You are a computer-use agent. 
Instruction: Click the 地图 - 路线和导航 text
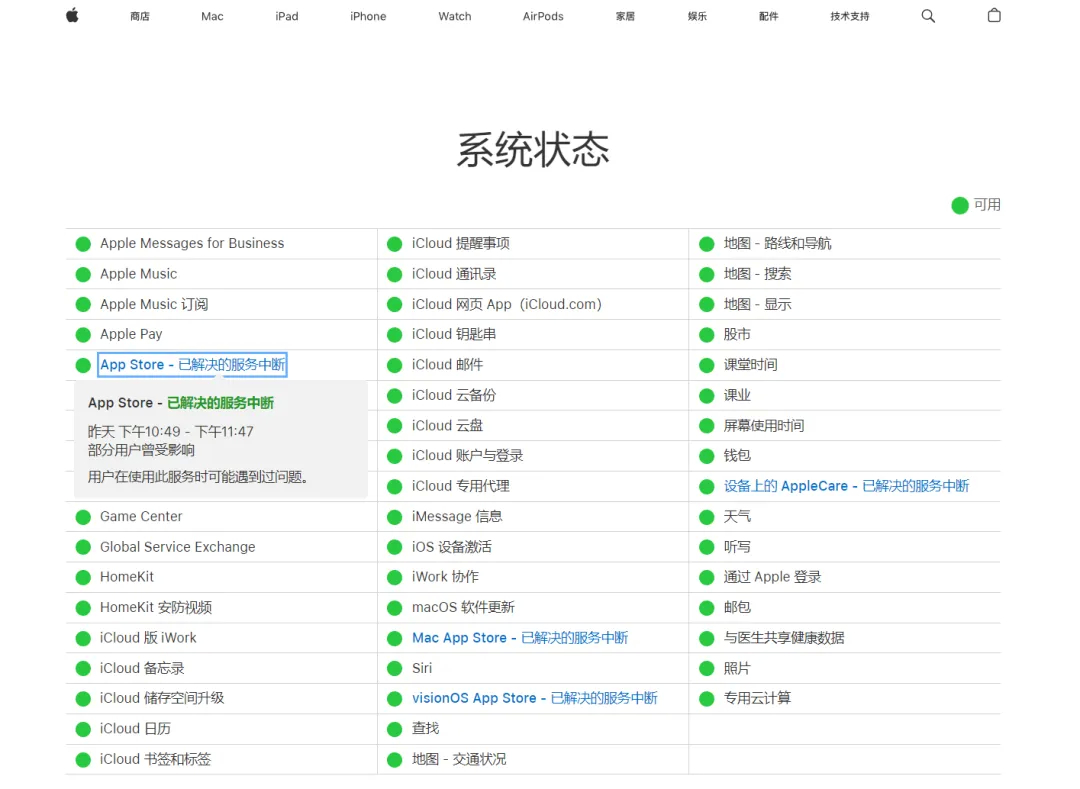click(x=778, y=243)
